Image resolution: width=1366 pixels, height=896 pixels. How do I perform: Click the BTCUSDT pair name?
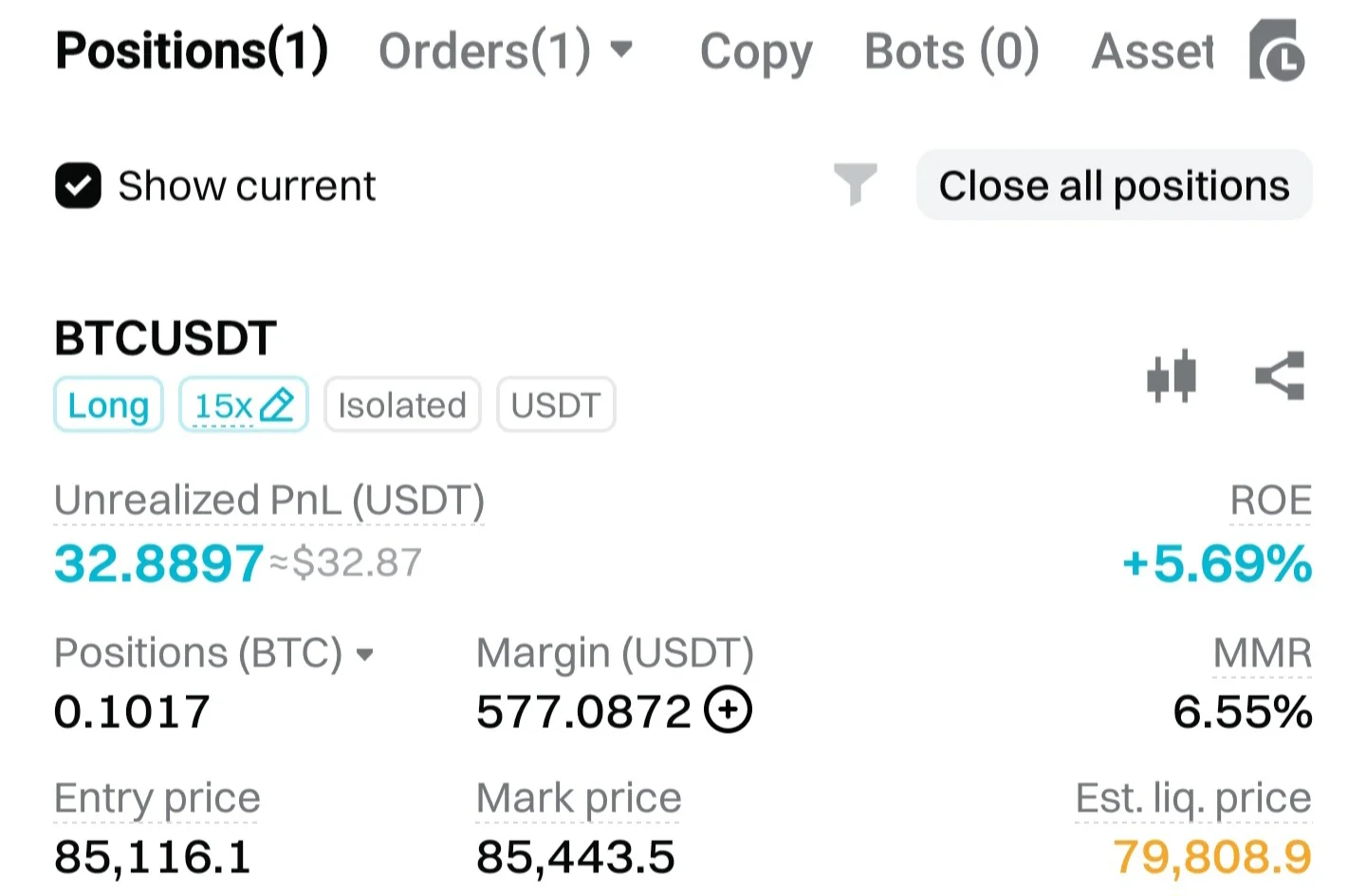[x=165, y=338]
